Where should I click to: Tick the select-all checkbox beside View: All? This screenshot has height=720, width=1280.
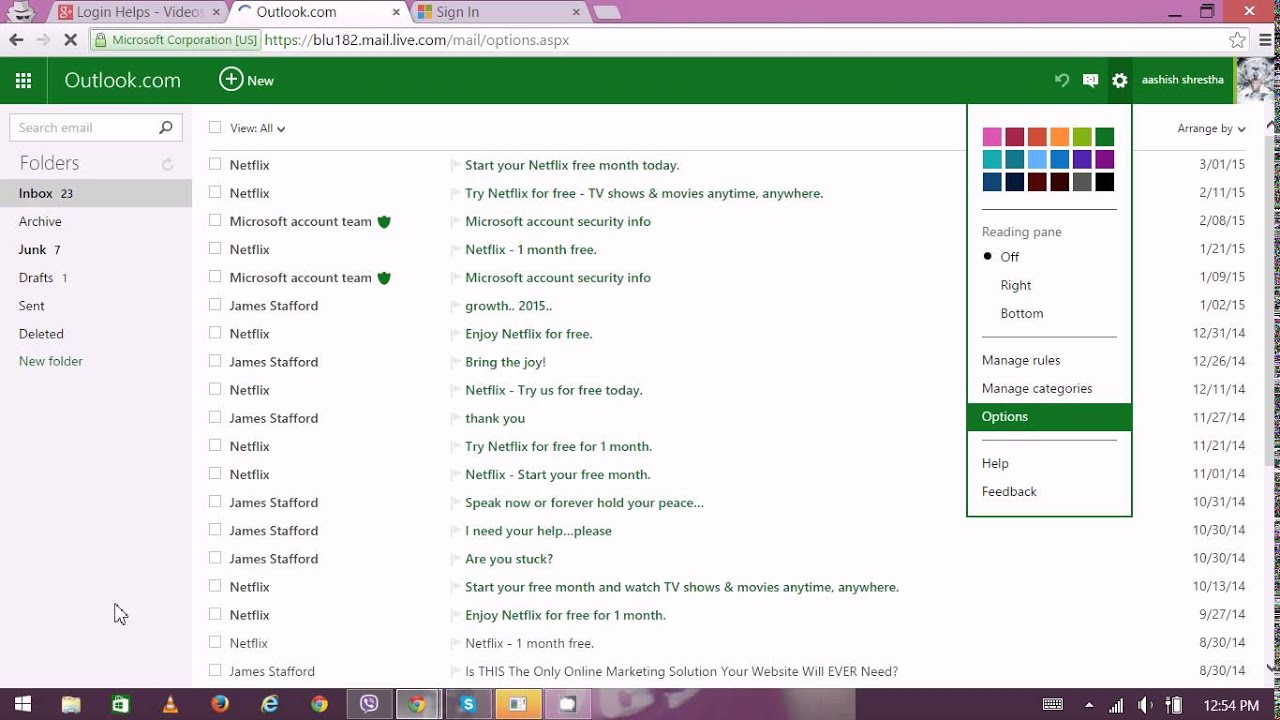(215, 127)
